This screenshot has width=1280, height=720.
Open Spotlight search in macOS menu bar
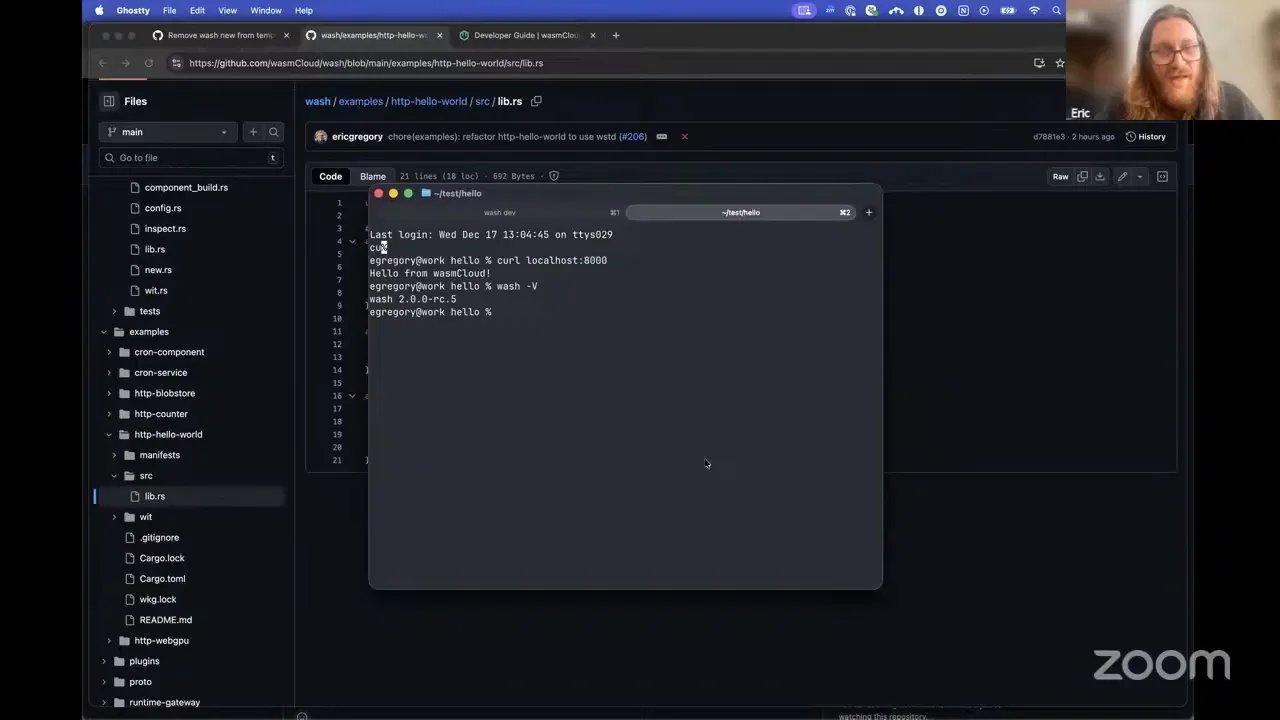[1056, 11]
